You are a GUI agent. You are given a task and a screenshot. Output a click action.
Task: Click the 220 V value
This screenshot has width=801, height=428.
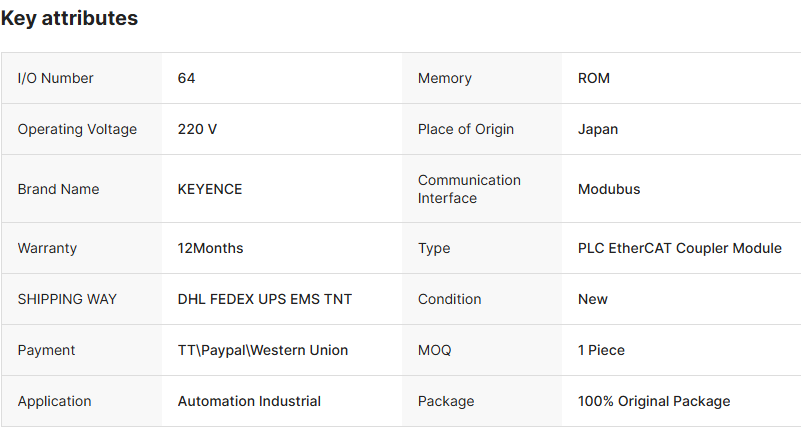197,129
